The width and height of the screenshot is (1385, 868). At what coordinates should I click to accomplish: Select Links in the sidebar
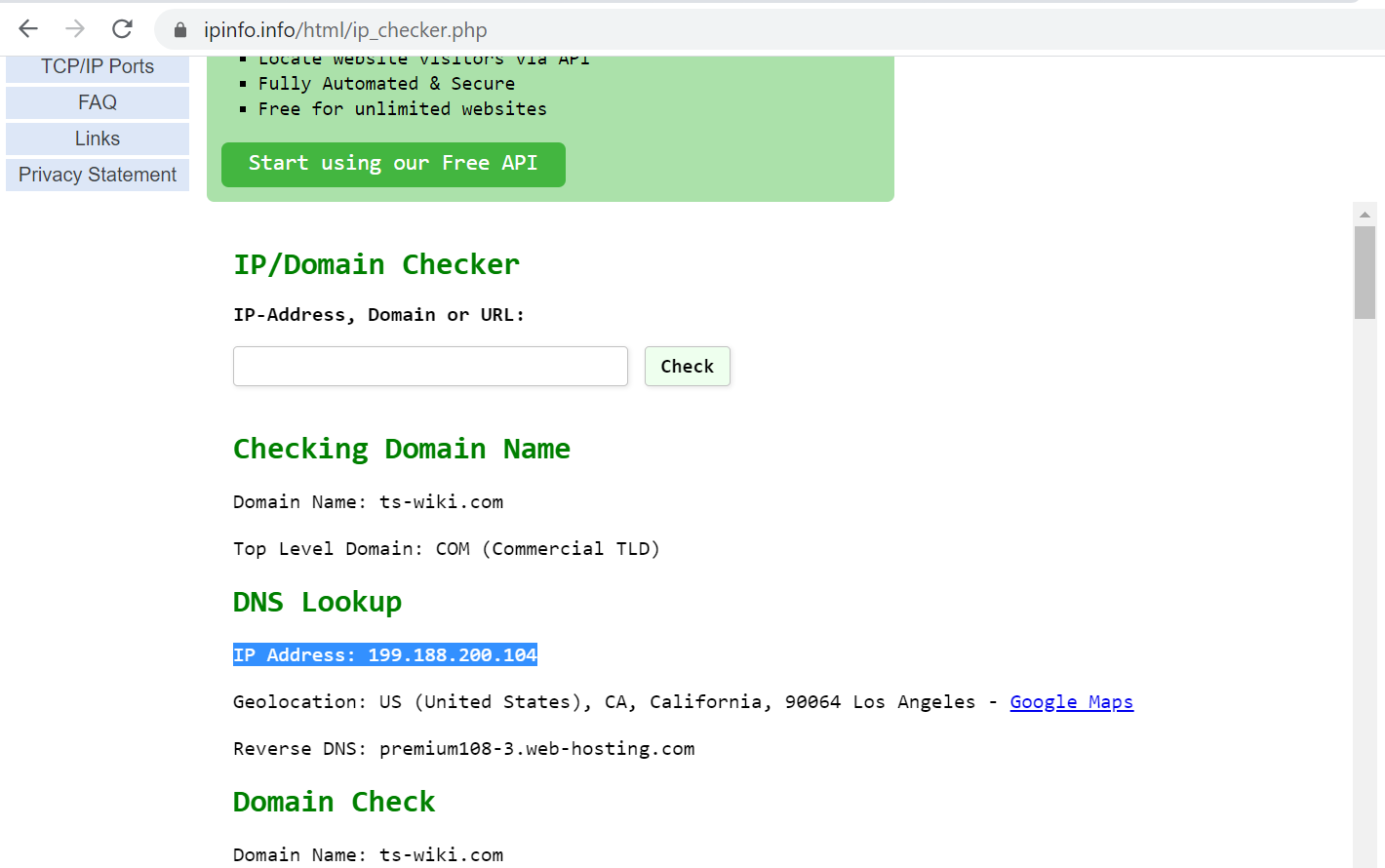pos(98,138)
